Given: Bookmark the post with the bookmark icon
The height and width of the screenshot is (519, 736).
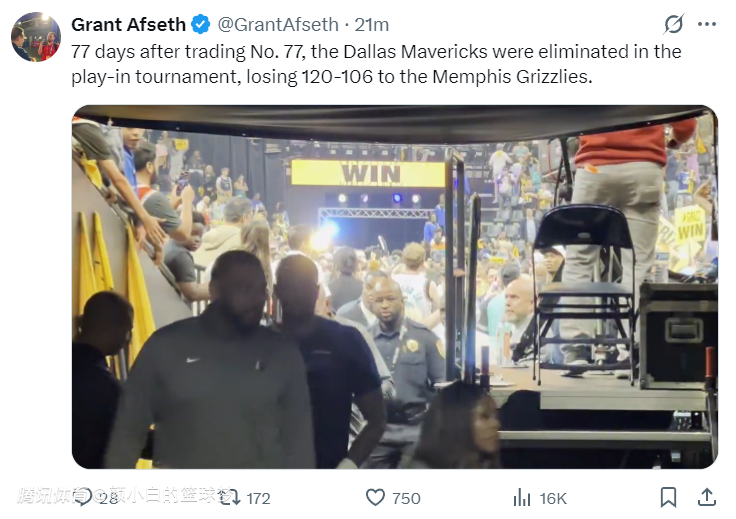Looking at the screenshot, I should (x=668, y=497).
